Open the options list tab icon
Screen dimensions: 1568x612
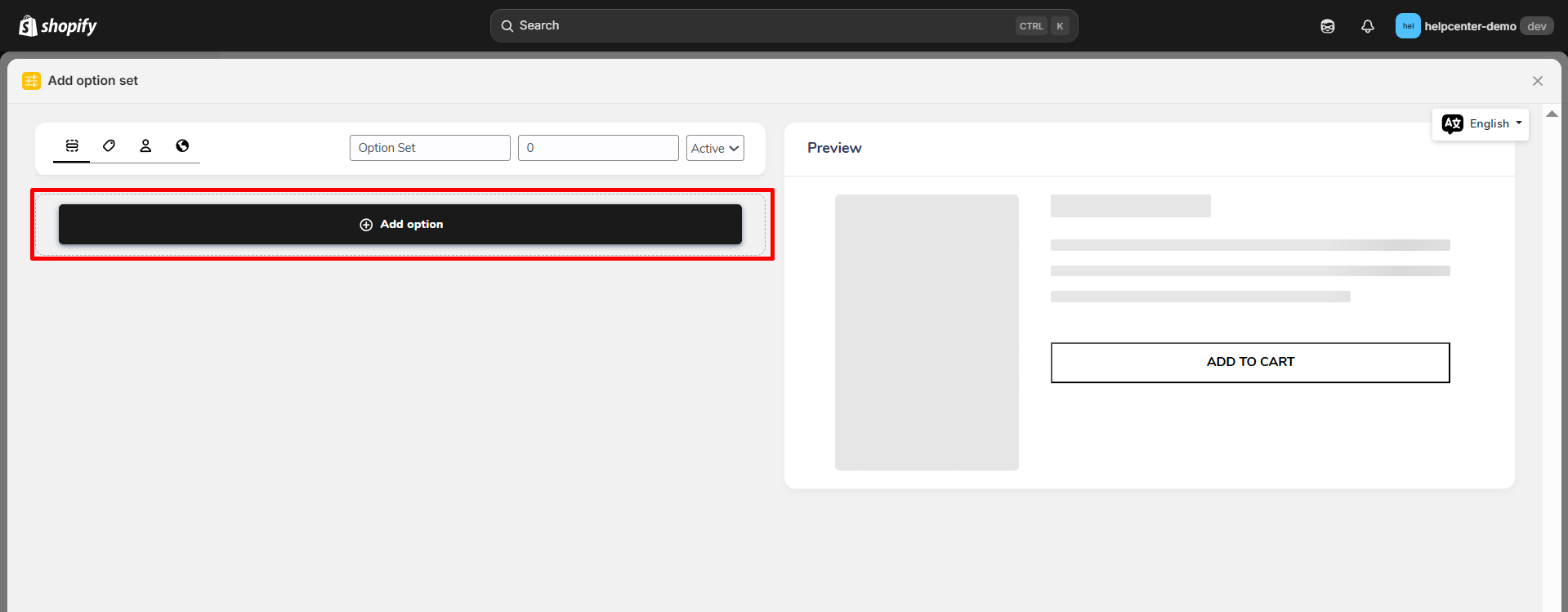coord(72,145)
